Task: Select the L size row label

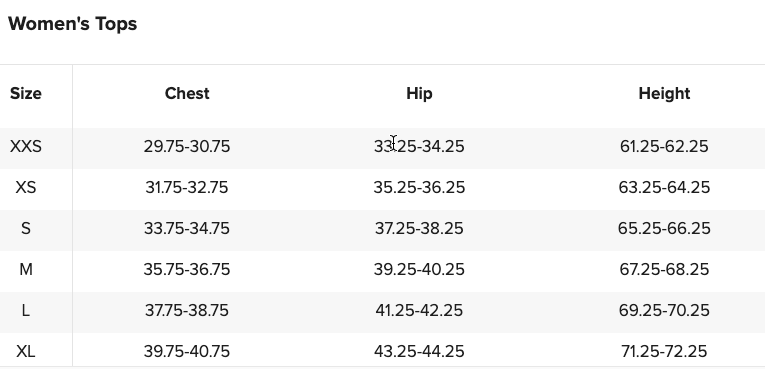Action: [x=26, y=310]
